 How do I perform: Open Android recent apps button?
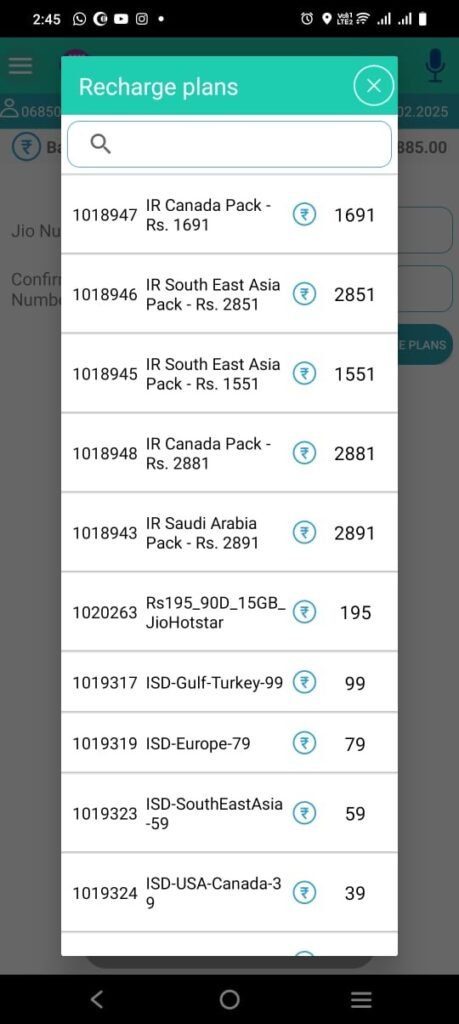tap(361, 999)
